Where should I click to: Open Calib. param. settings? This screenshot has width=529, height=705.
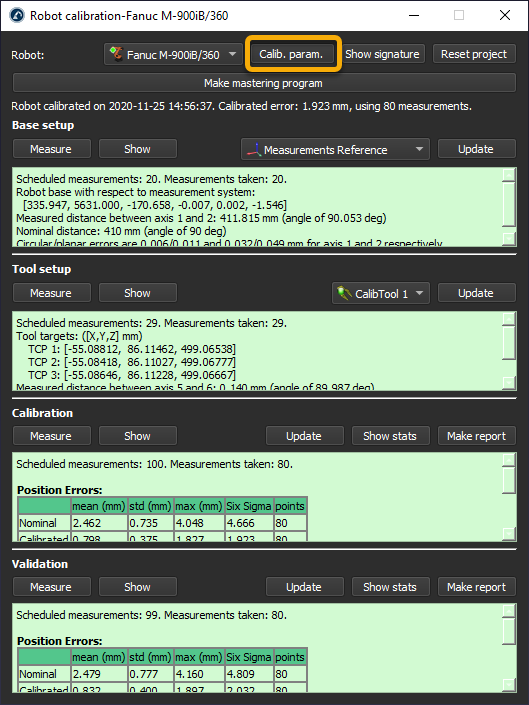click(x=291, y=54)
